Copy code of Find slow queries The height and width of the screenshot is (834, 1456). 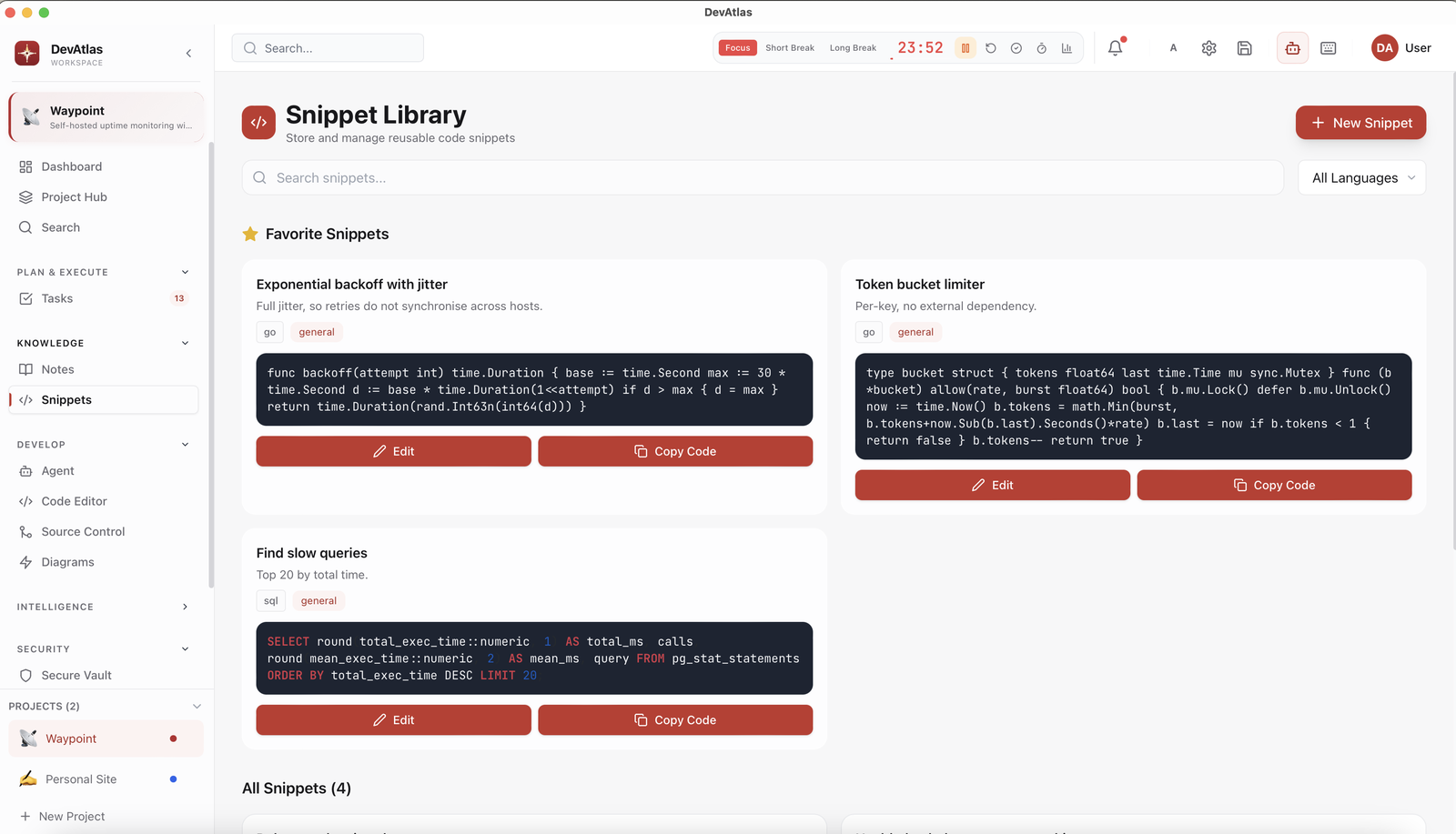coord(675,720)
